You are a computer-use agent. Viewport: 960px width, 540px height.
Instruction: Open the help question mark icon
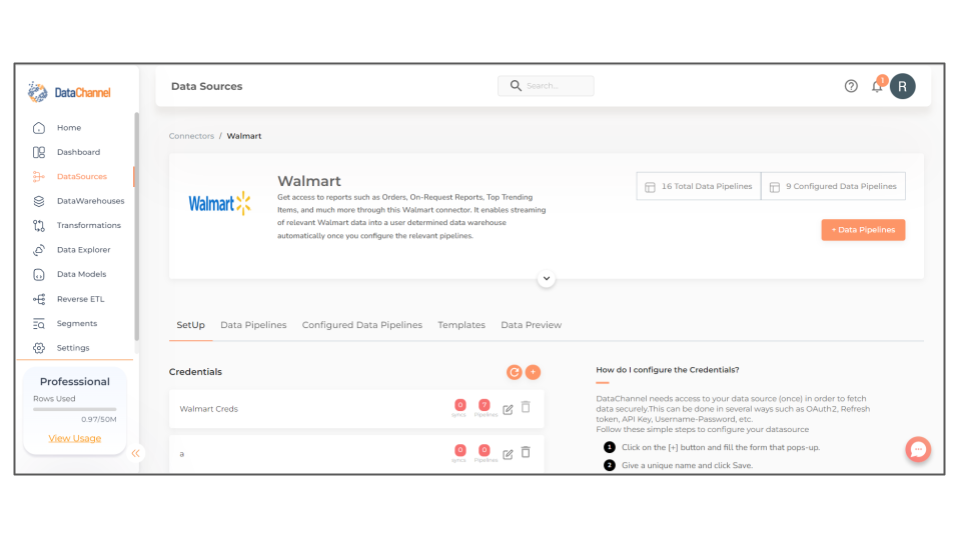click(851, 86)
